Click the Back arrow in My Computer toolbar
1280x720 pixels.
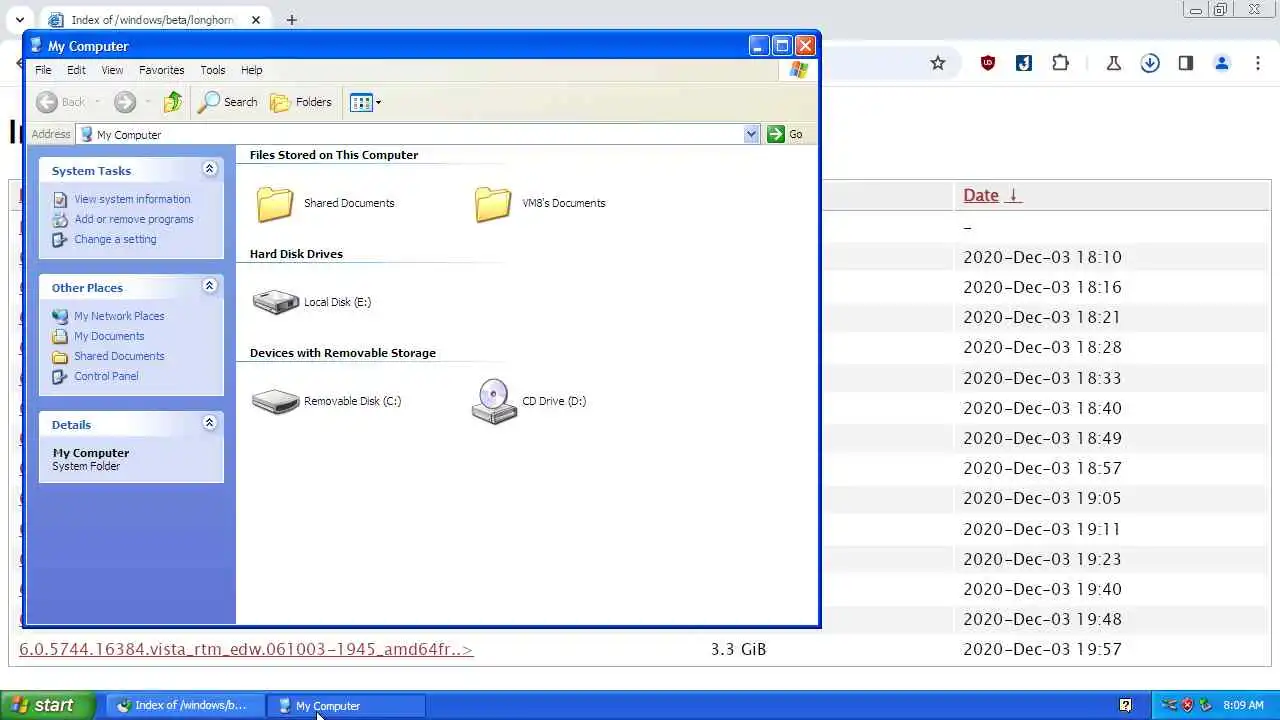(x=47, y=102)
